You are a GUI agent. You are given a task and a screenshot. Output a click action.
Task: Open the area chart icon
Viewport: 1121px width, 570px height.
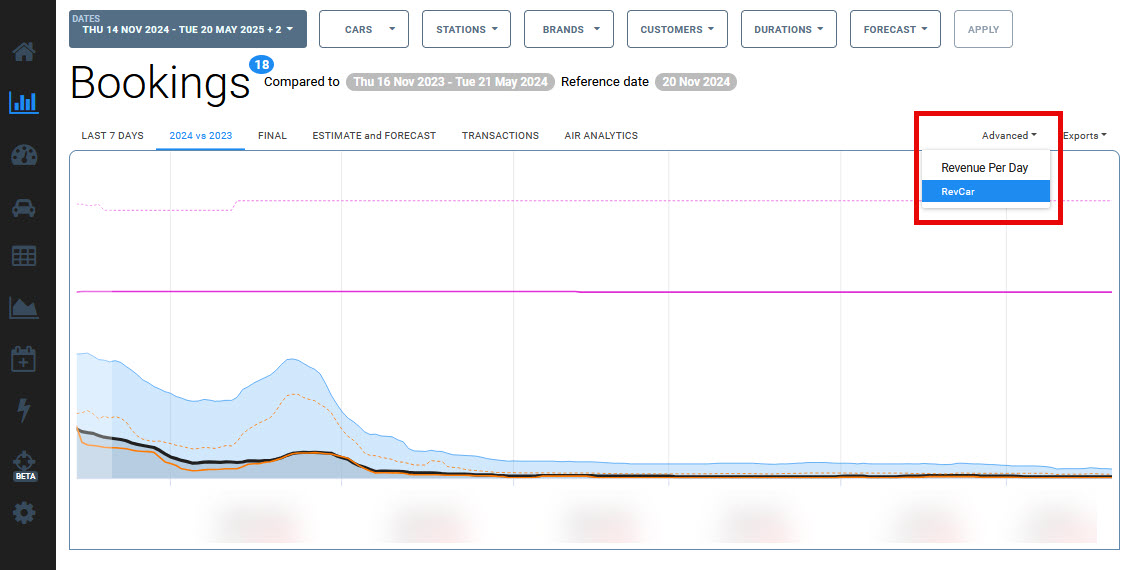click(x=24, y=308)
